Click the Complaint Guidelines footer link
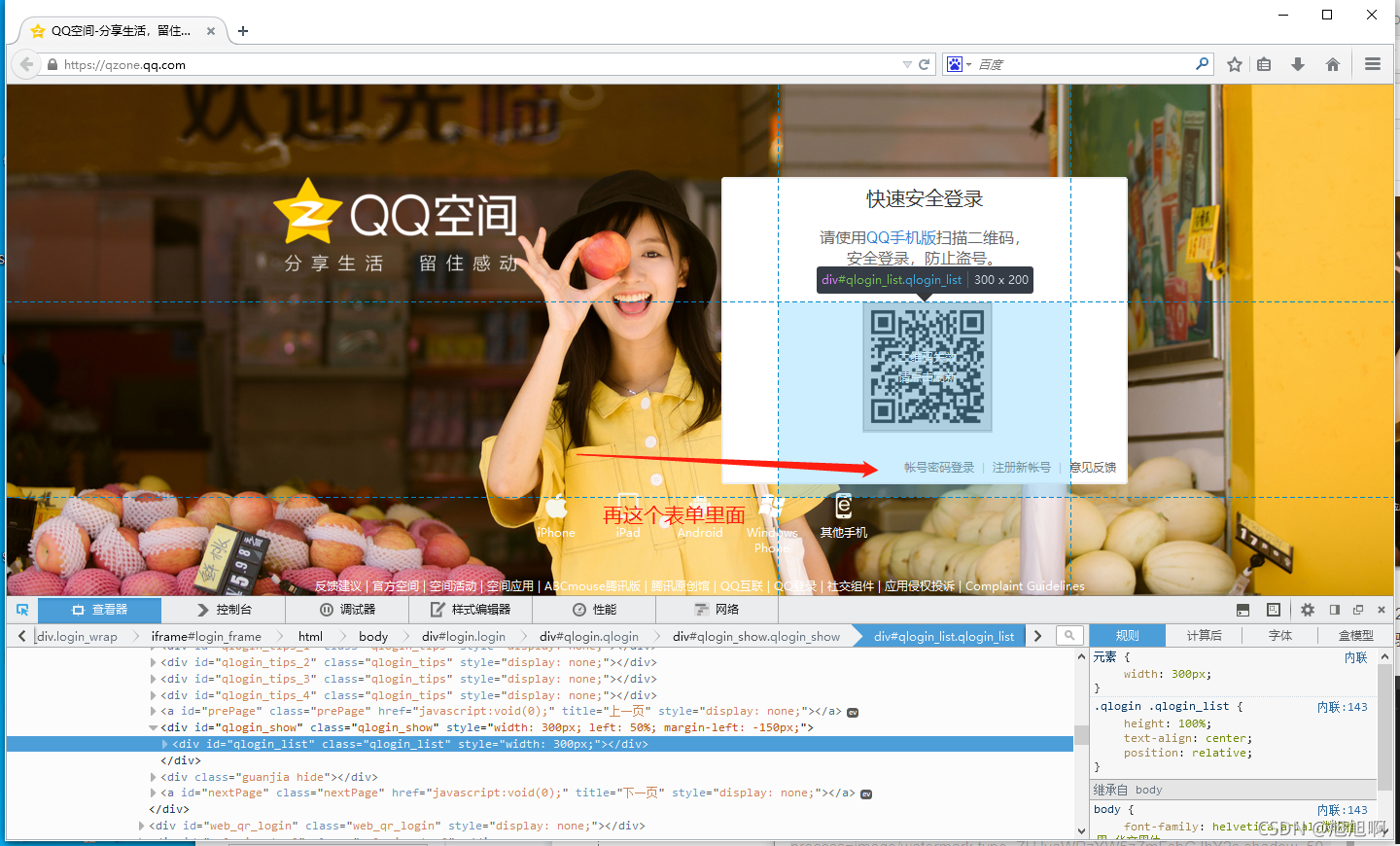The height and width of the screenshot is (846, 1400). tap(1025, 586)
